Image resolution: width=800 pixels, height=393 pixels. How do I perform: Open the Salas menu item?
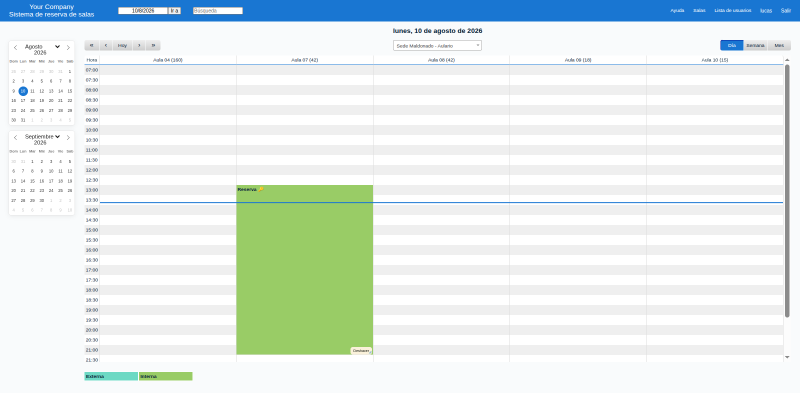[x=699, y=10]
